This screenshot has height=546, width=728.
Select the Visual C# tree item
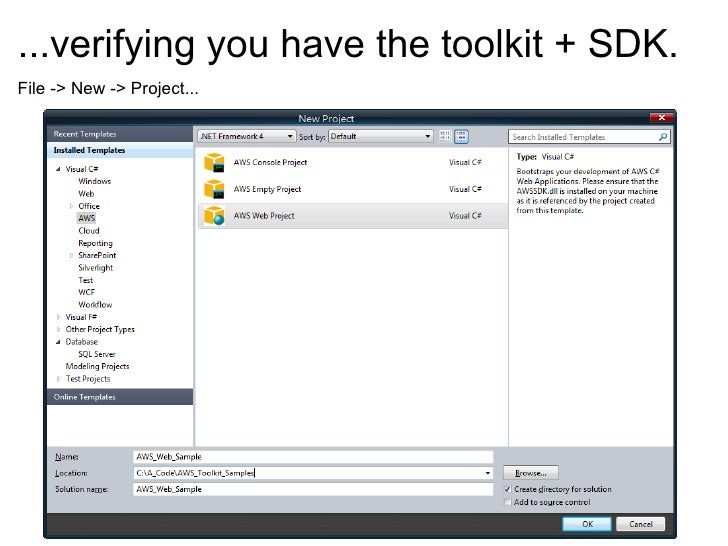[x=82, y=169]
